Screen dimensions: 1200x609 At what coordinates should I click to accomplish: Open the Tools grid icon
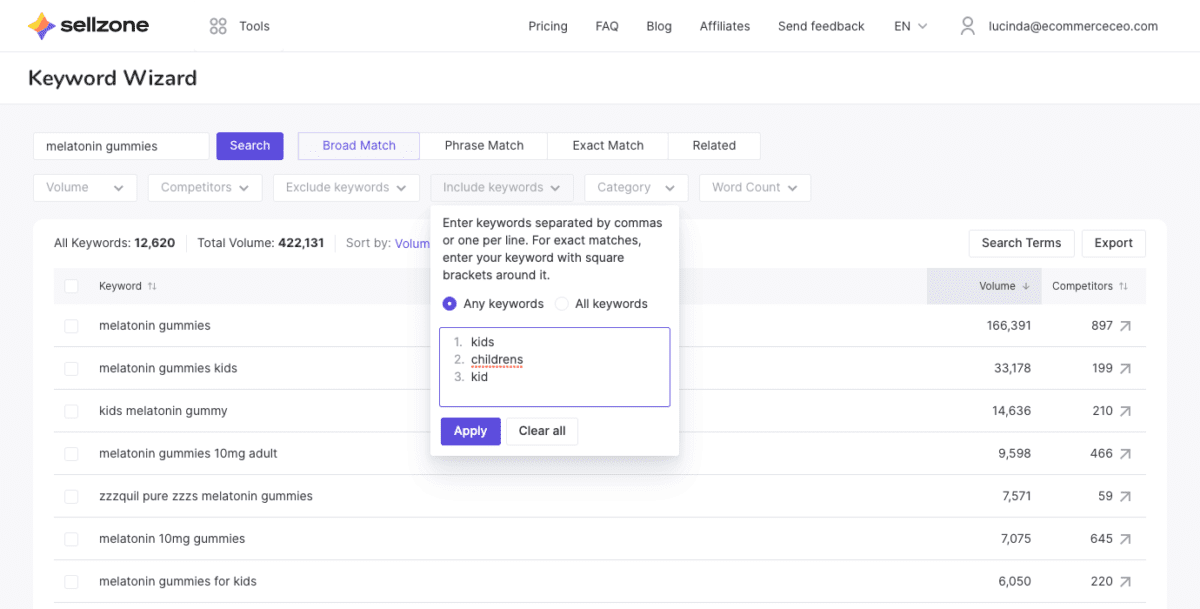coord(218,26)
